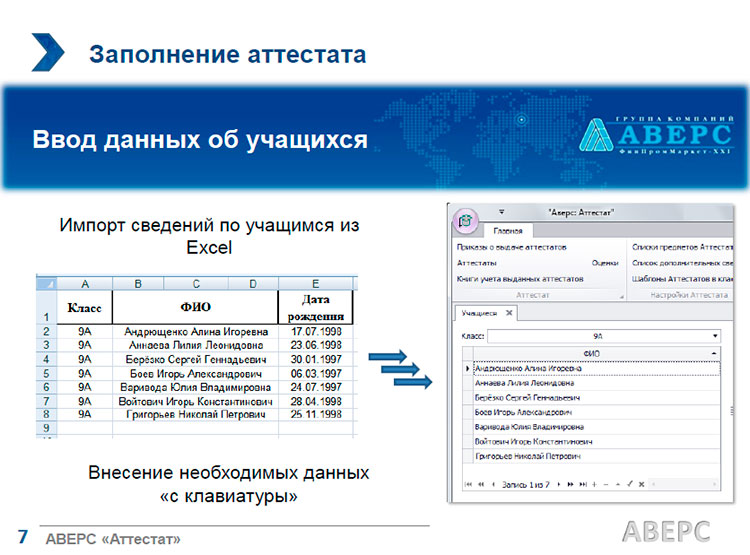Image resolution: width=750 pixels, height=555 pixels.
Task: Open the Оценки ribbon command
Action: click(605, 263)
